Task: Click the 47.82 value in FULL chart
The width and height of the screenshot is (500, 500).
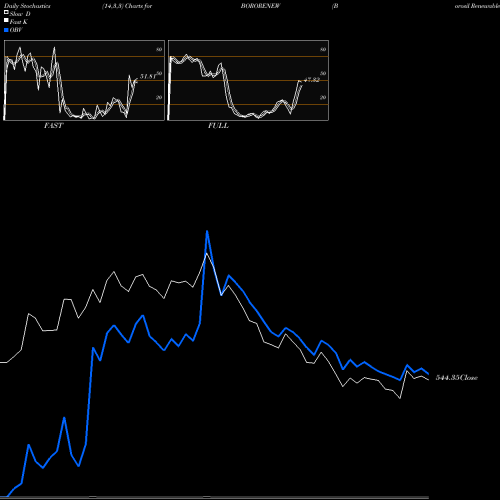Action: (312, 80)
